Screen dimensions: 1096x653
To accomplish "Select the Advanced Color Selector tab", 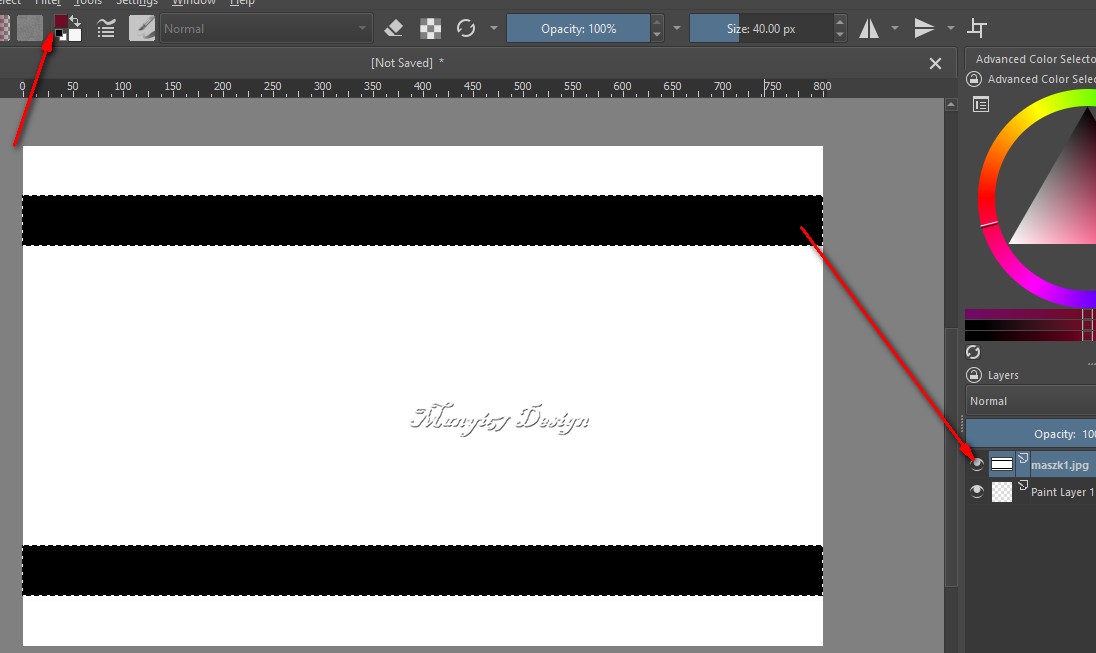I will click(x=1035, y=59).
